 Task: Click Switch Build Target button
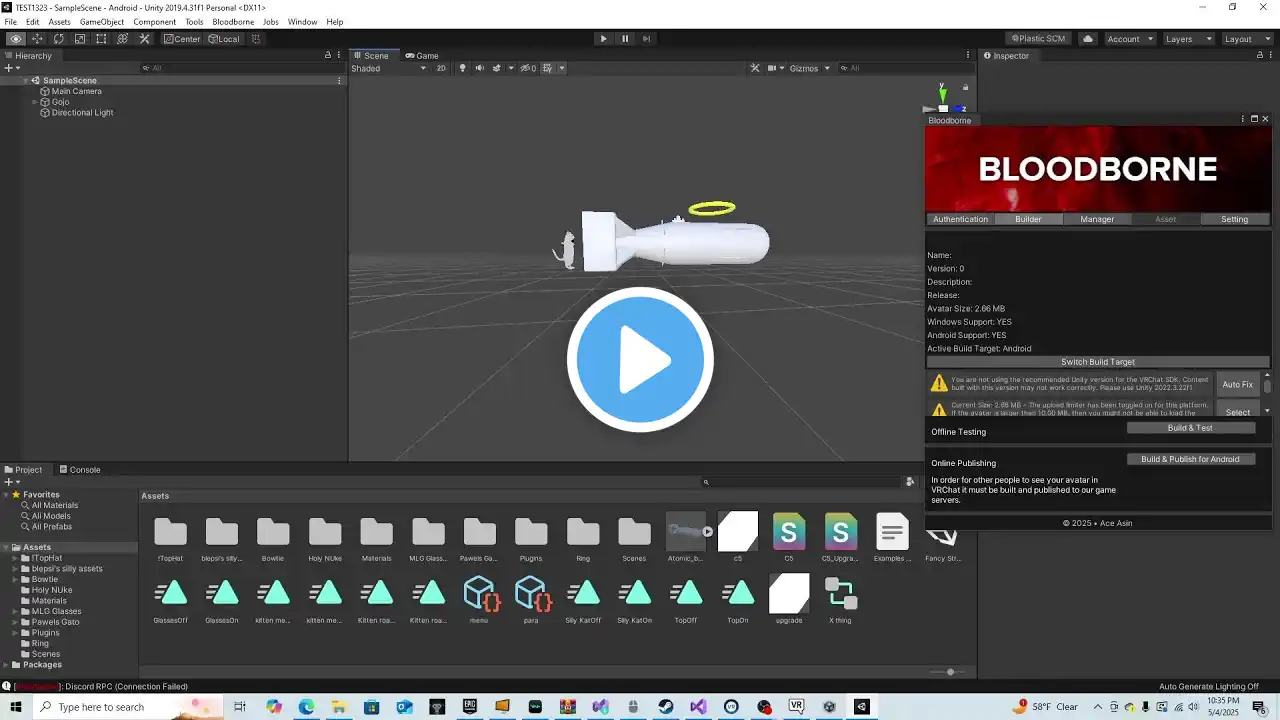[x=1098, y=362]
